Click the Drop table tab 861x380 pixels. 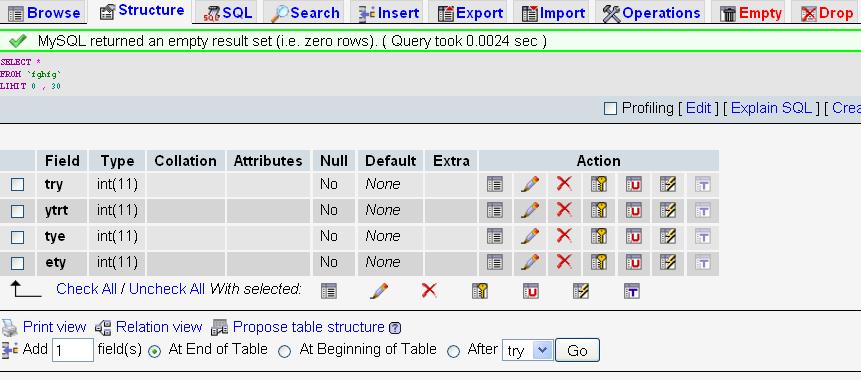pyautogui.click(x=826, y=13)
